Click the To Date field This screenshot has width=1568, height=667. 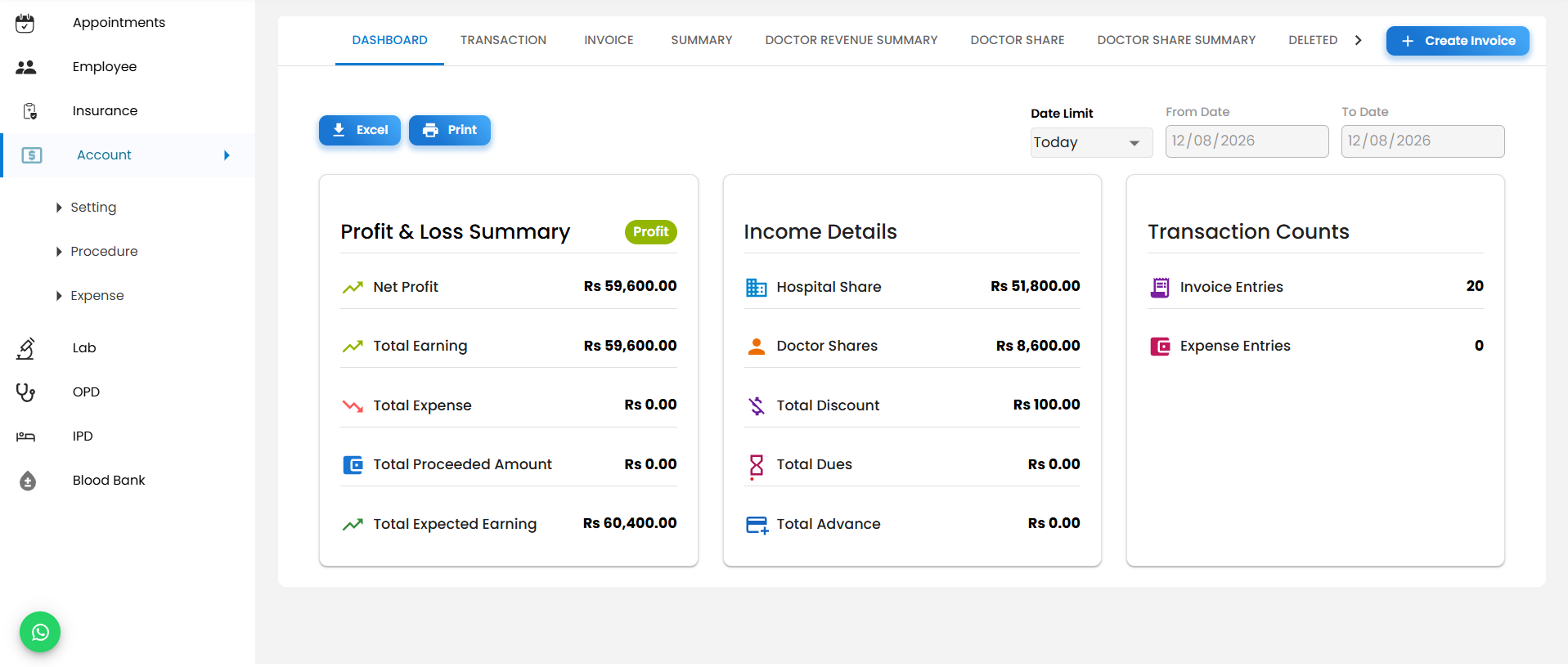(1422, 141)
